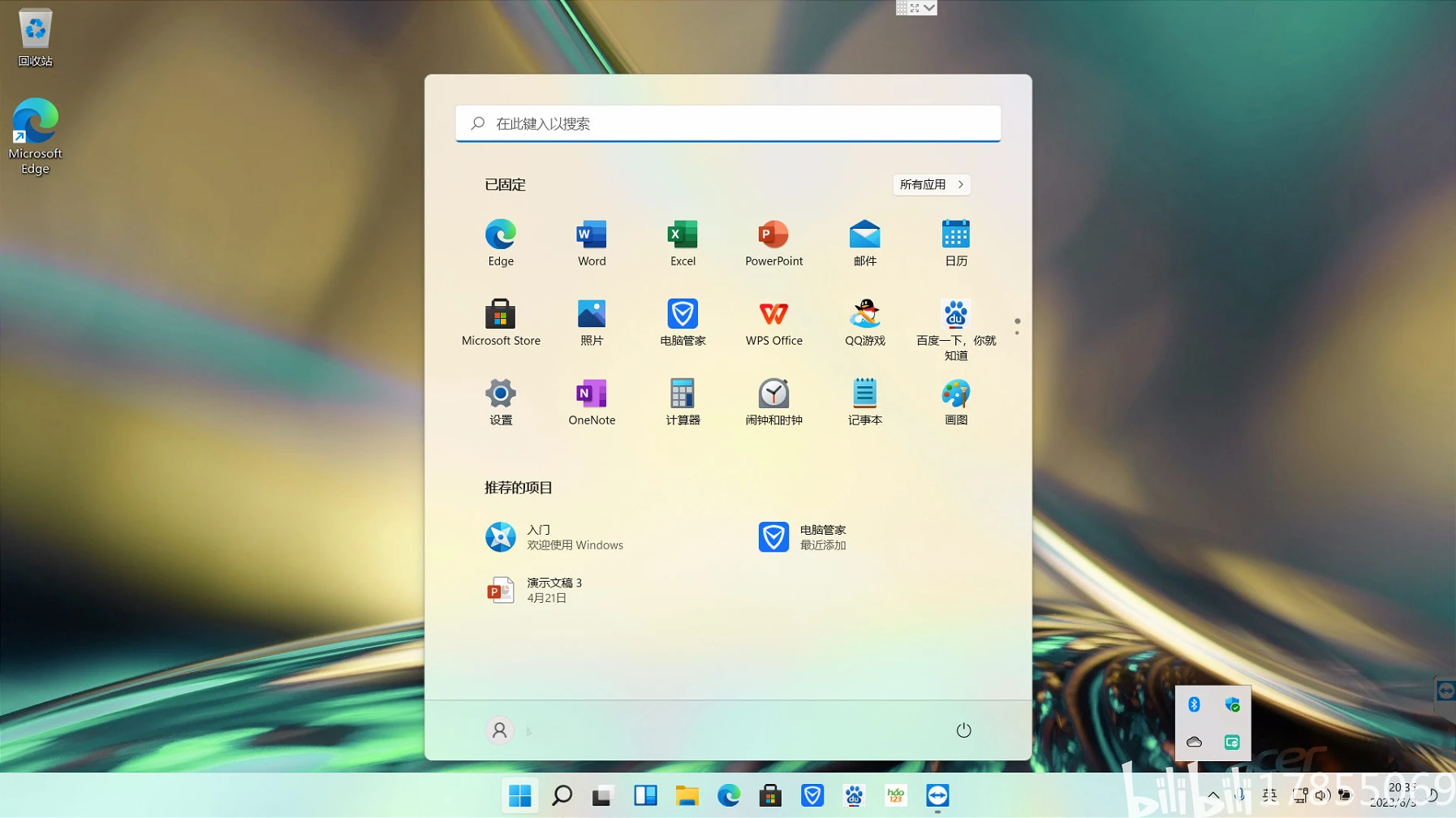Open 闹钟和时钟 clock app
This screenshot has height=818, width=1456.
[773, 402]
